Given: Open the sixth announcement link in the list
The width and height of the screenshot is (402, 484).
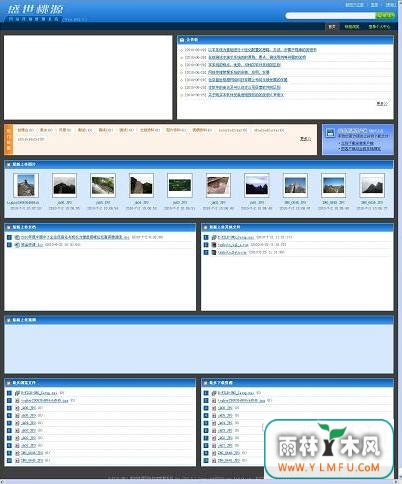Looking at the screenshot, I should 244,87.
